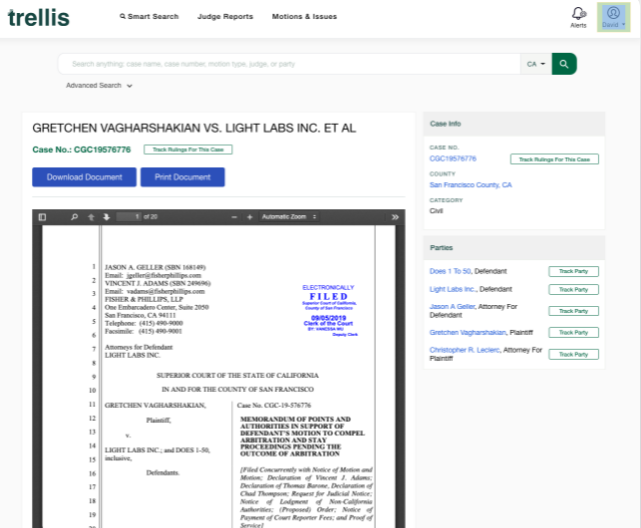The image size is (641, 528).
Task: Click the PDF page number field
Action: pos(129,217)
